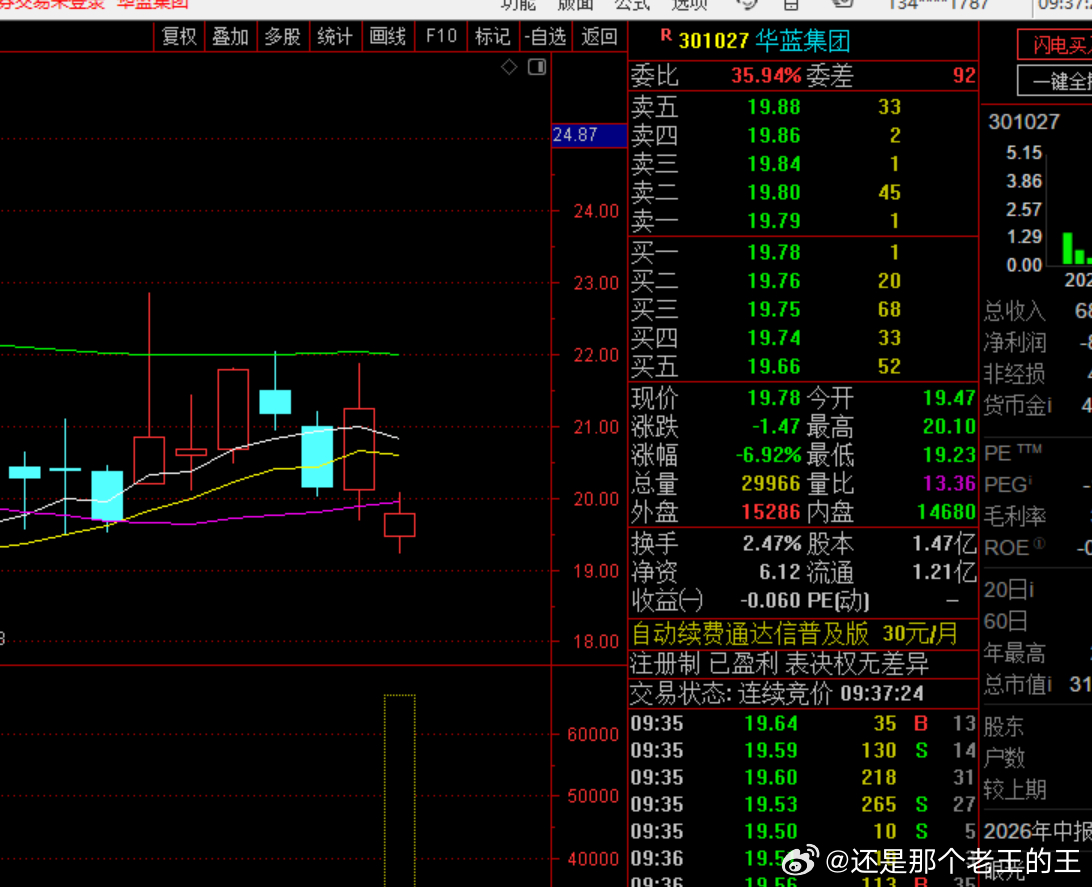Click the 量比 value 13.36
The image size is (1092, 887).
(949, 483)
